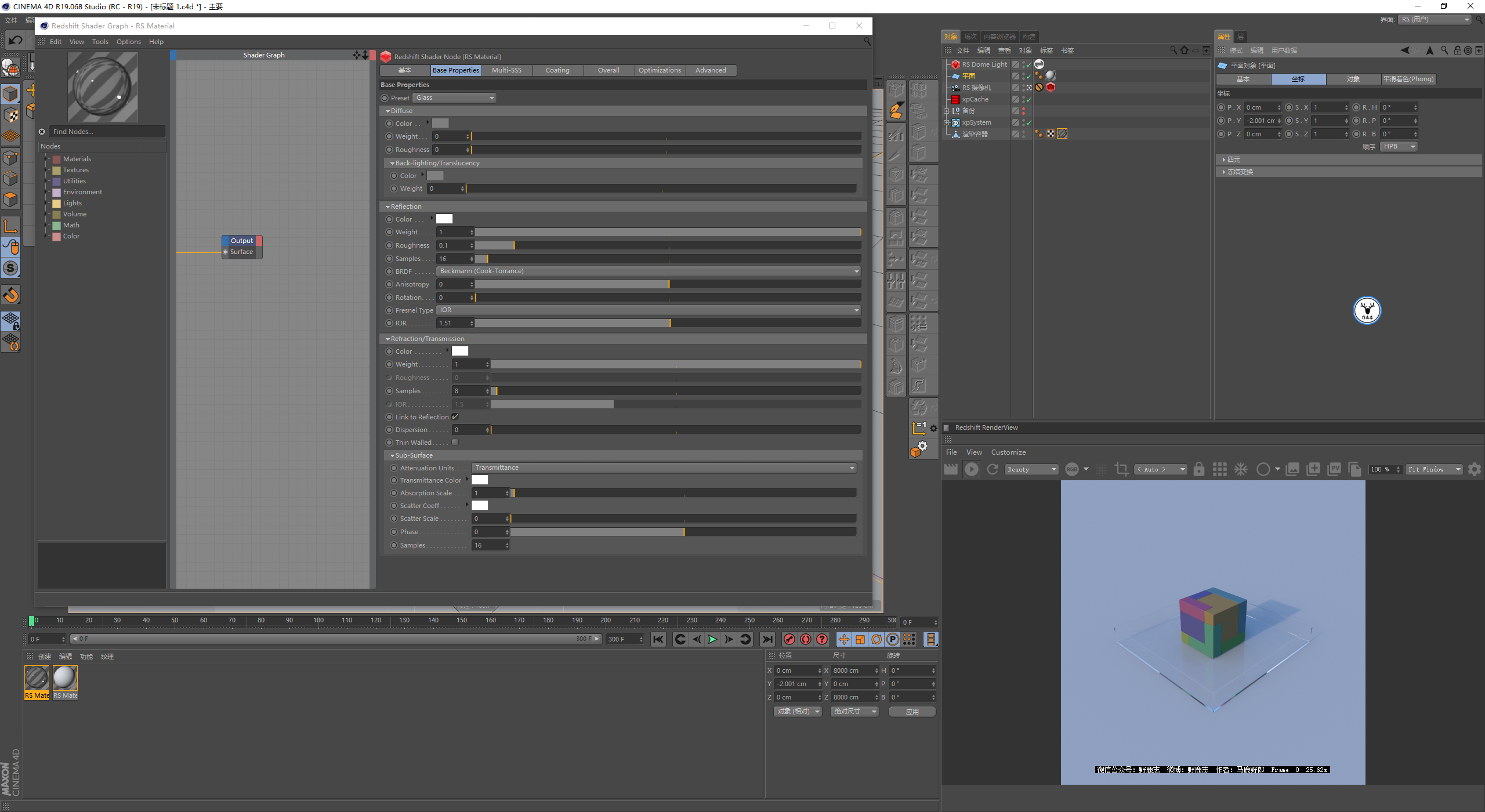Click the undo arrow icon in top toolbar
This screenshot has height=812, width=1485.
coord(16,40)
